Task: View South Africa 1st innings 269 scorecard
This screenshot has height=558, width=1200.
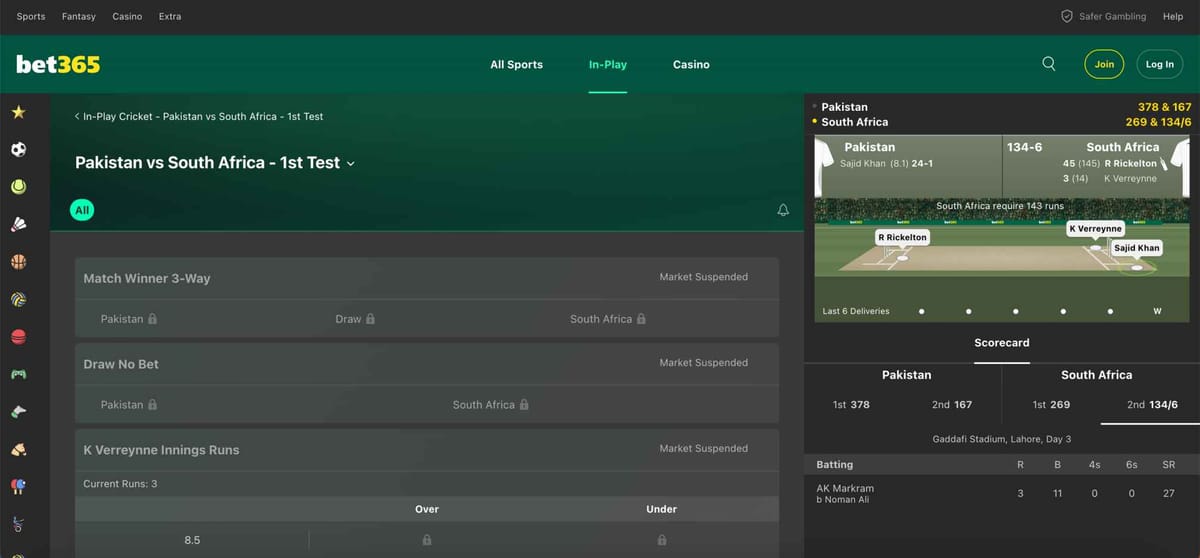Action: tap(1051, 405)
